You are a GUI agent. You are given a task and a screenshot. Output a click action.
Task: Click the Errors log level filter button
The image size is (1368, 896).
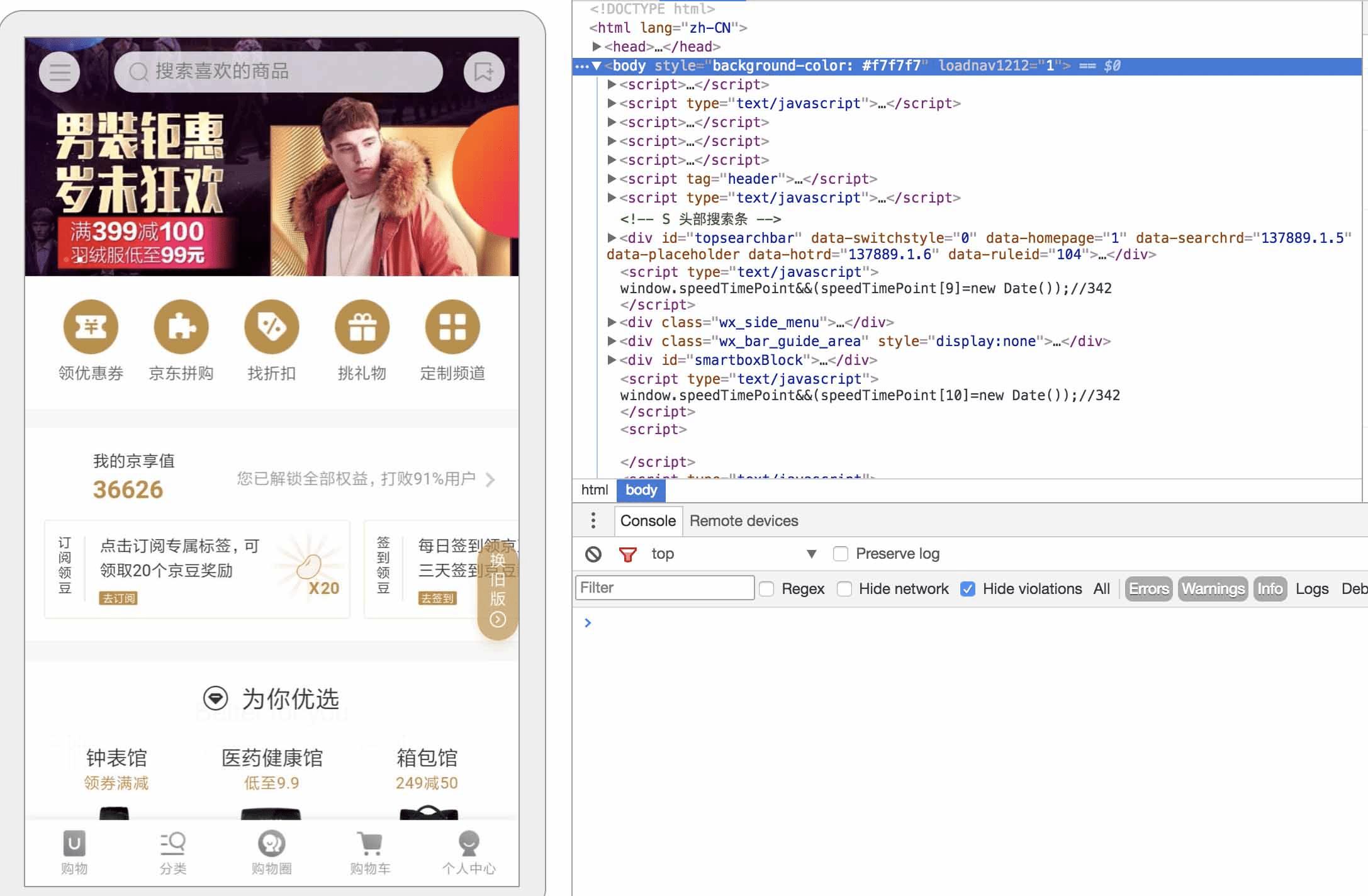pyautogui.click(x=1148, y=589)
